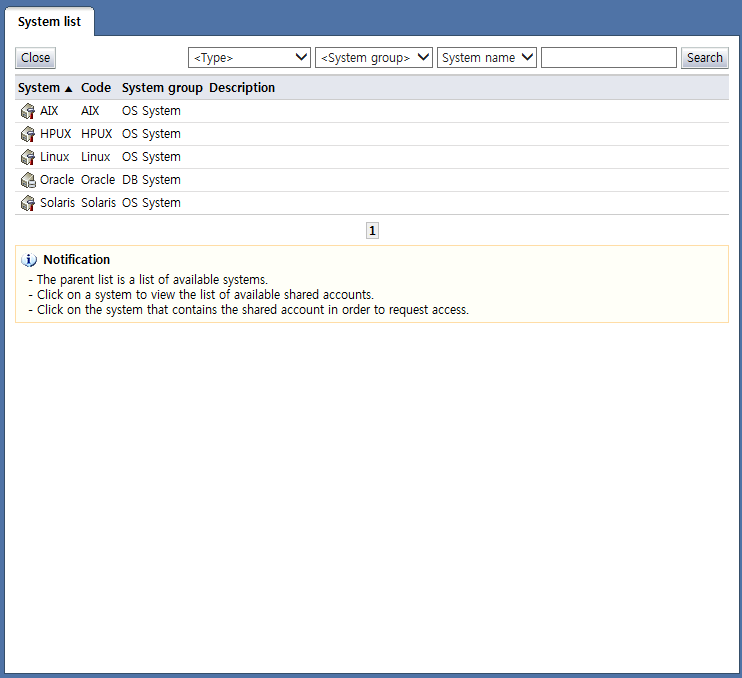
Task: Sort by Code column header
Action: (96, 88)
